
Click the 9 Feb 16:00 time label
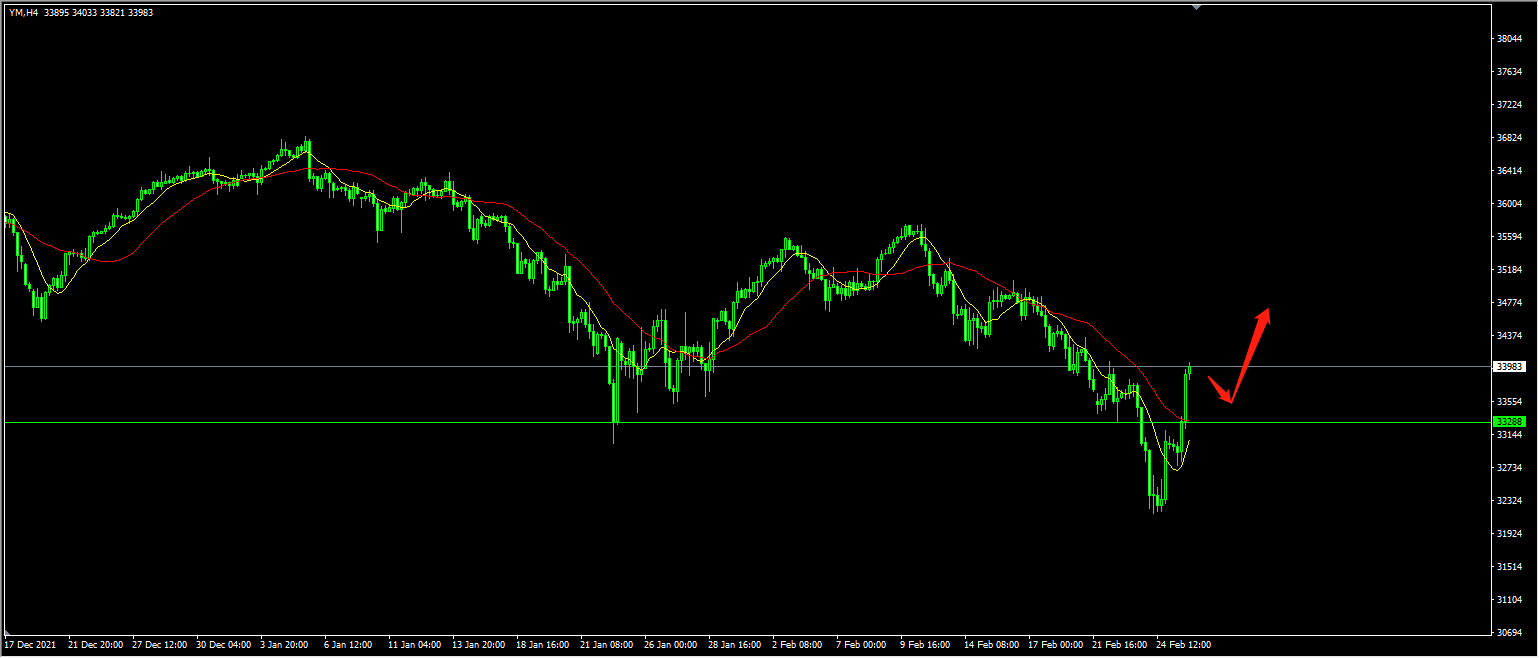[x=925, y=645]
